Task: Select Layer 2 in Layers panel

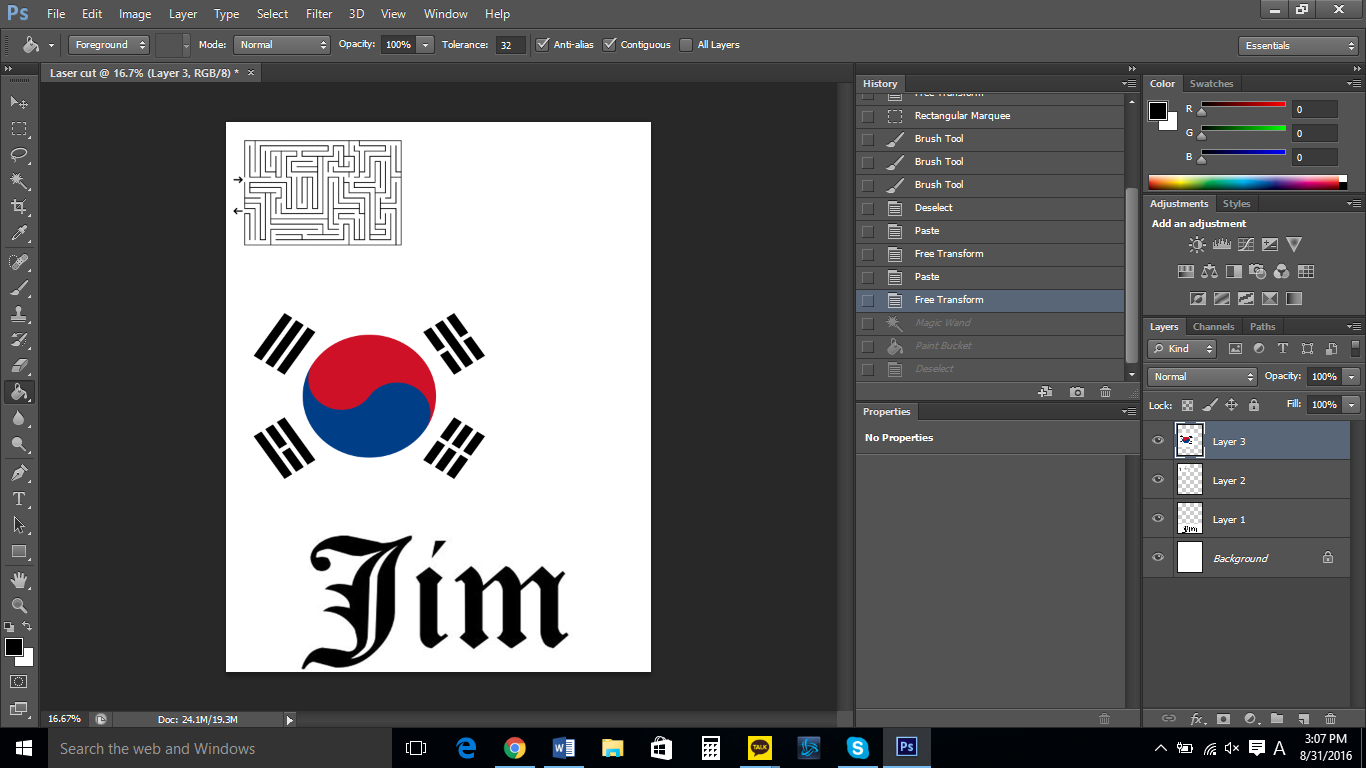Action: click(1246, 480)
